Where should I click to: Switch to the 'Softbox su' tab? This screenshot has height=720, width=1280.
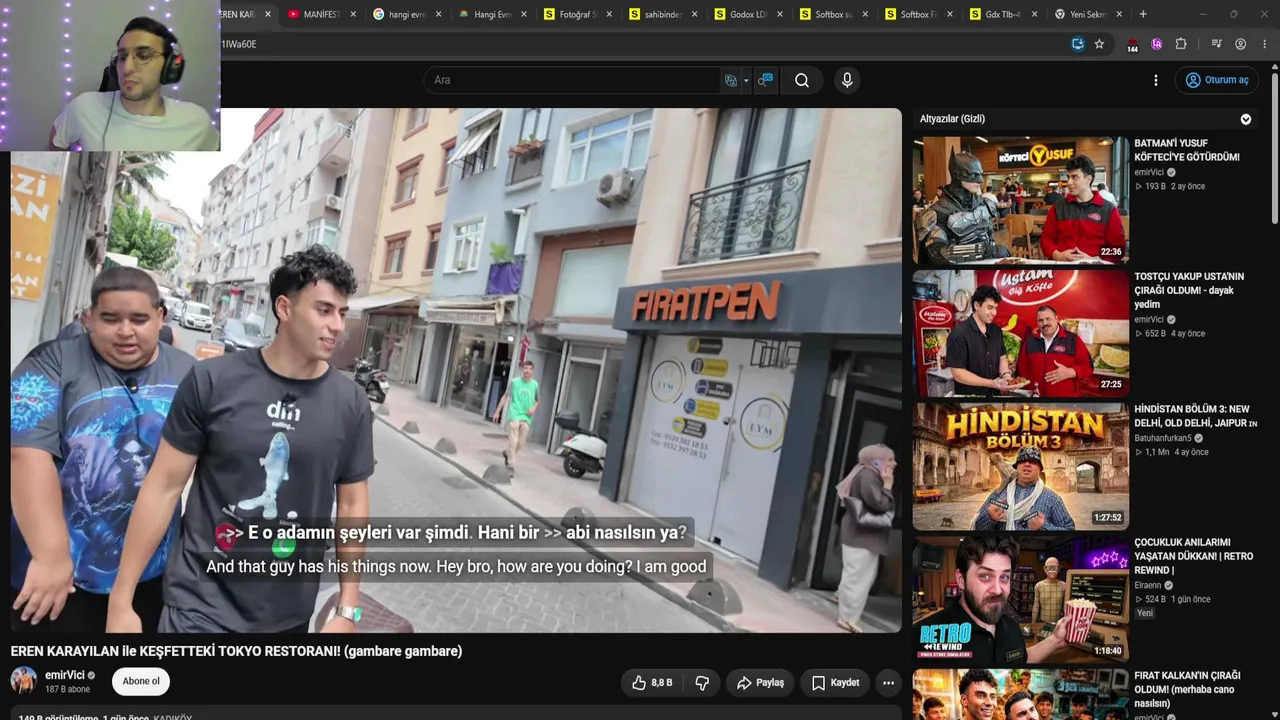click(x=832, y=15)
